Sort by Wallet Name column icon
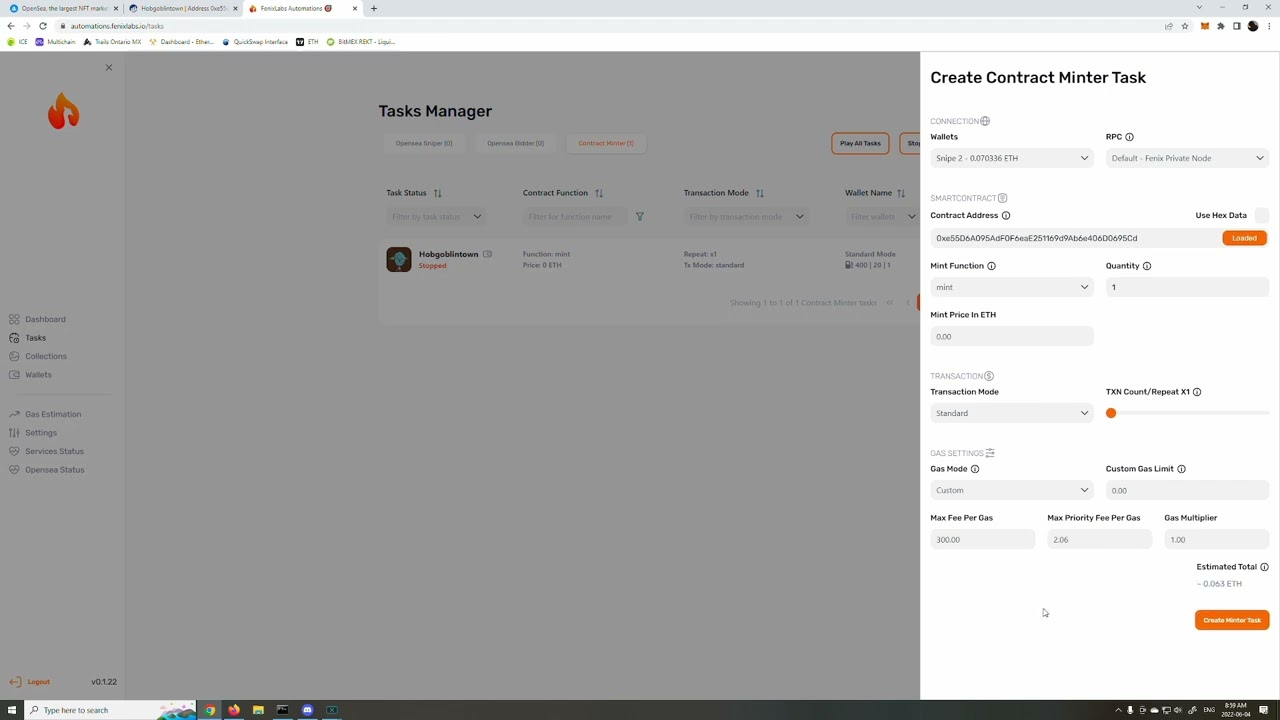This screenshot has width=1280, height=720. point(901,193)
